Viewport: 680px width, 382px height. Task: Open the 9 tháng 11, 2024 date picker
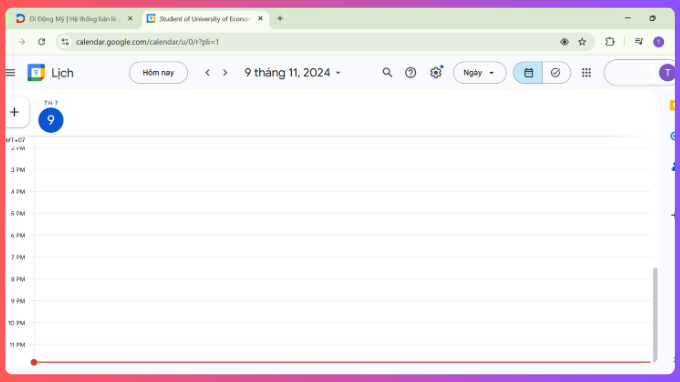pyautogui.click(x=292, y=72)
